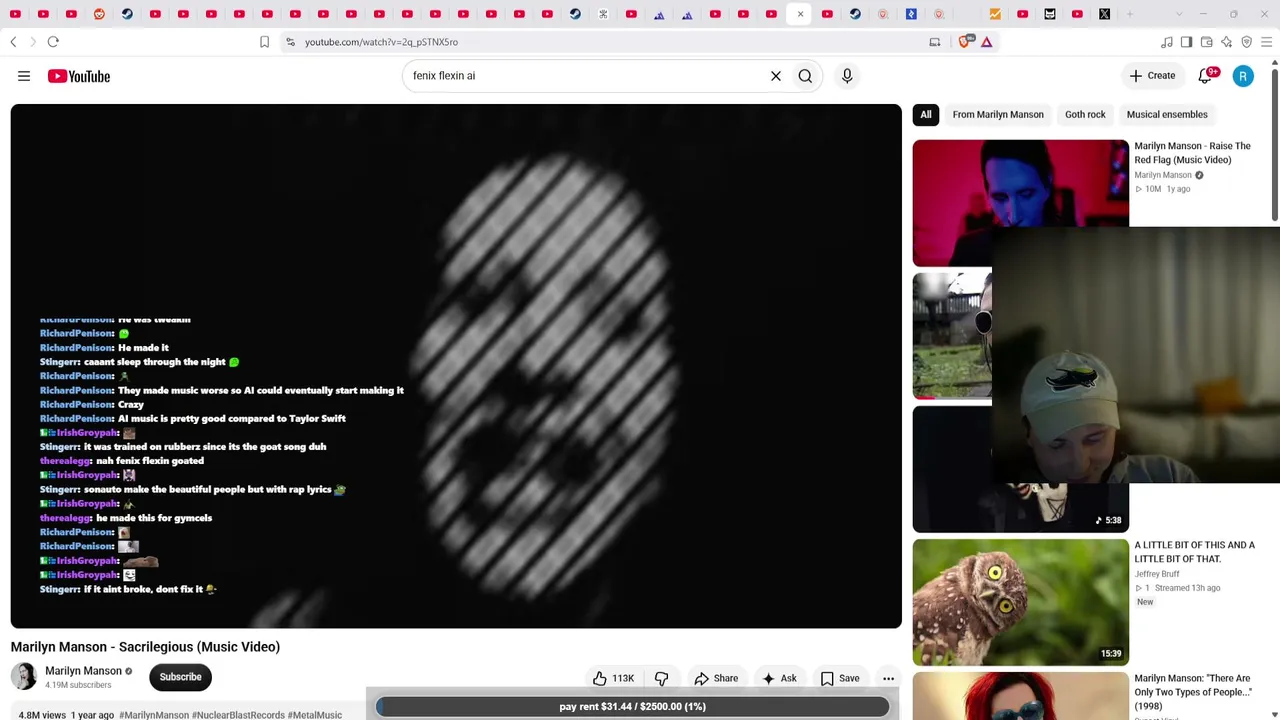
Task: Open the Jeffrey Bruff channel name
Action: coord(1157,574)
